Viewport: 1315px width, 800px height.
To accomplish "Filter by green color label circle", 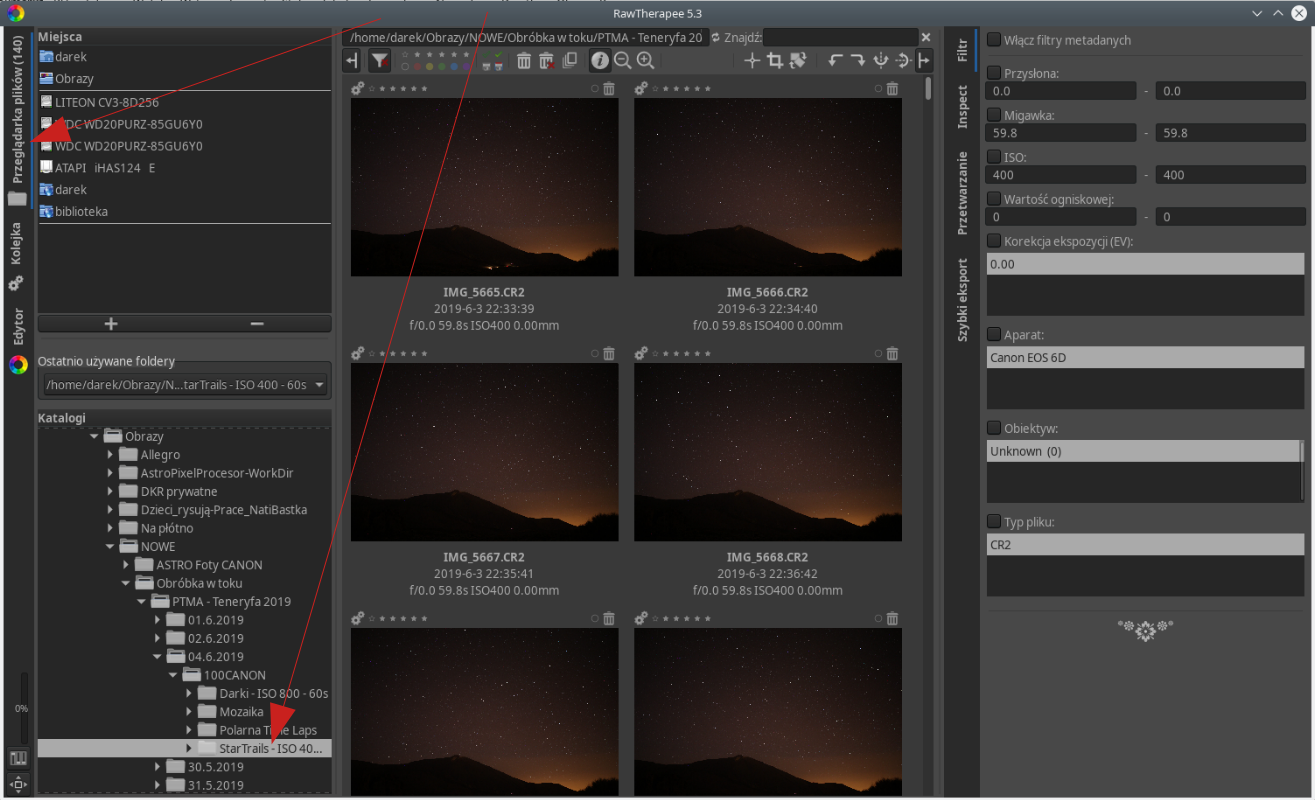I will 441,66.
